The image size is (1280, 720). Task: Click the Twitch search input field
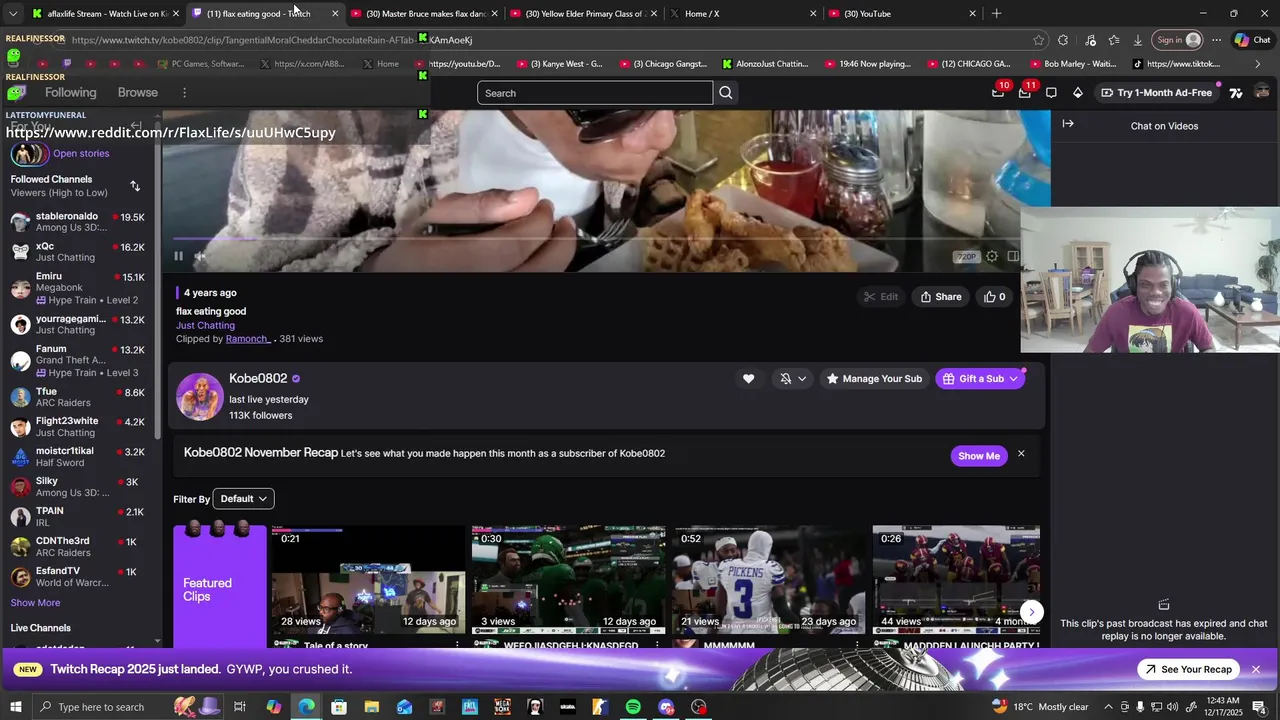(x=595, y=93)
